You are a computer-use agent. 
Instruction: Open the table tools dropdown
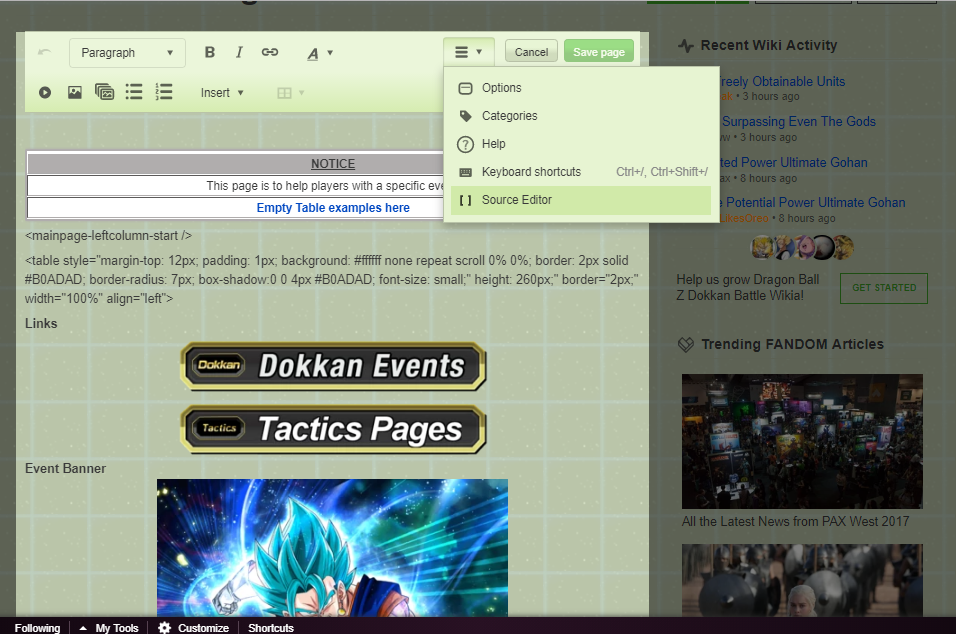click(291, 93)
